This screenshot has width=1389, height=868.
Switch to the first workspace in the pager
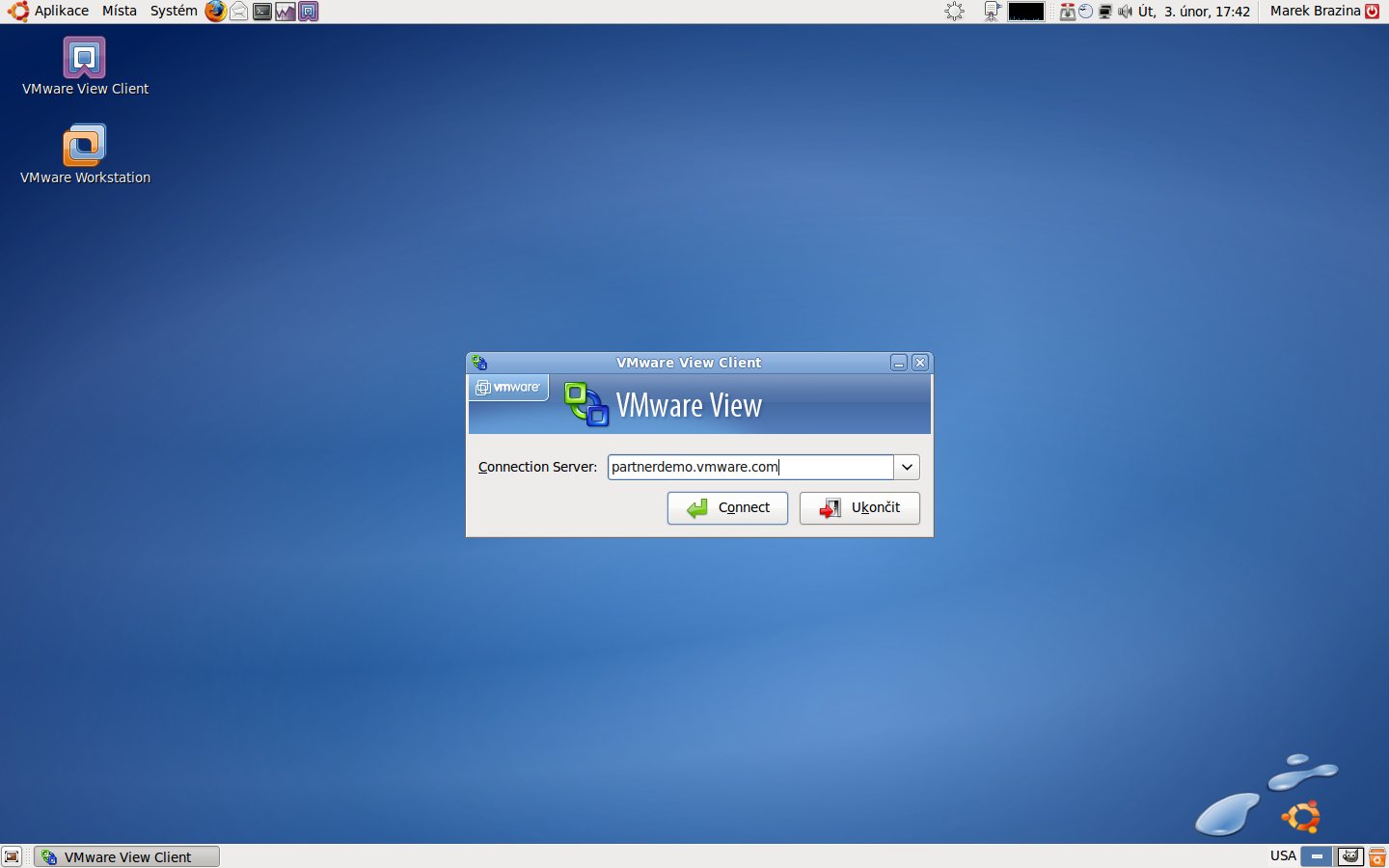point(1317,856)
